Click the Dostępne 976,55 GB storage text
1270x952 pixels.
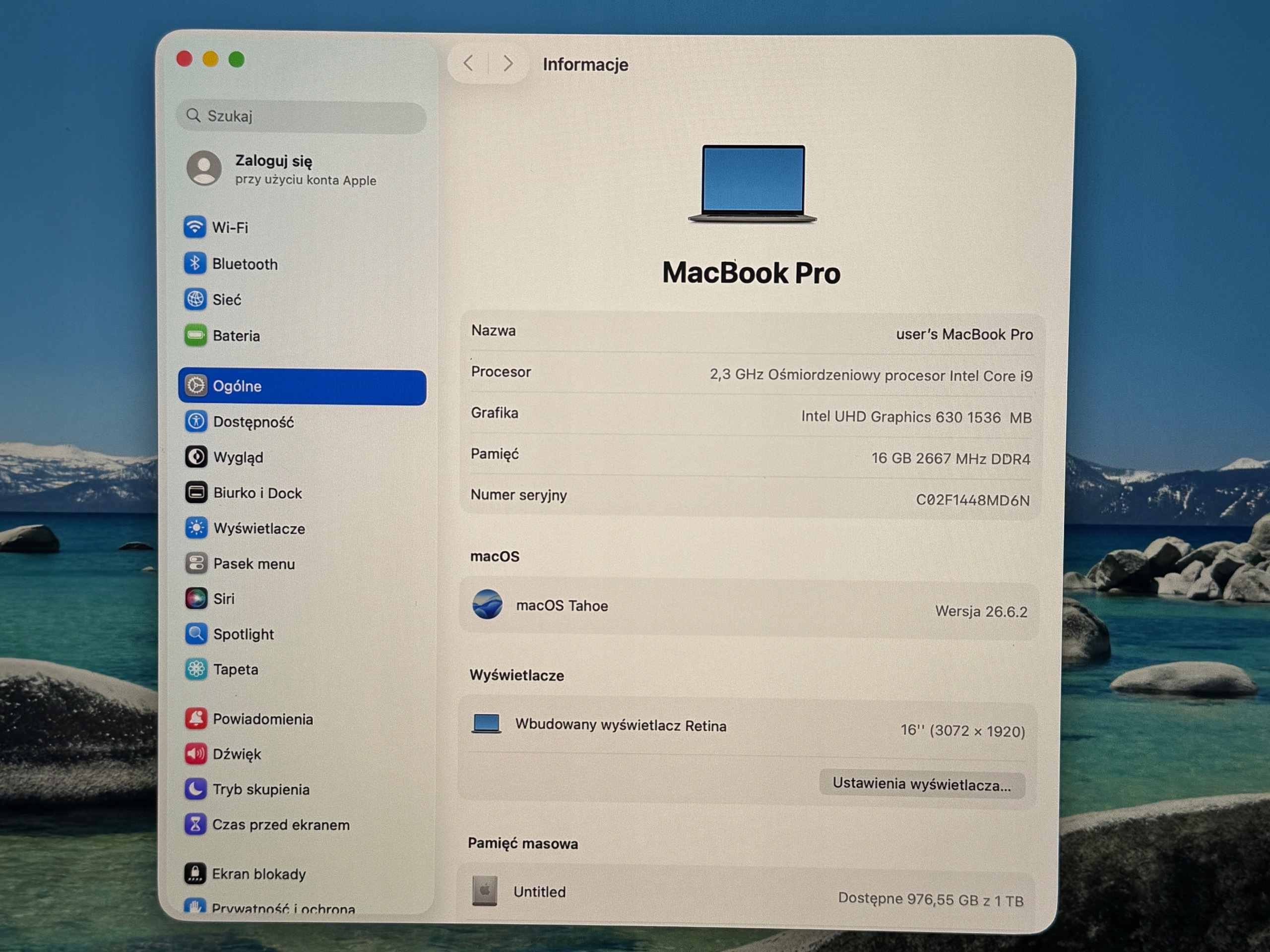(x=931, y=899)
